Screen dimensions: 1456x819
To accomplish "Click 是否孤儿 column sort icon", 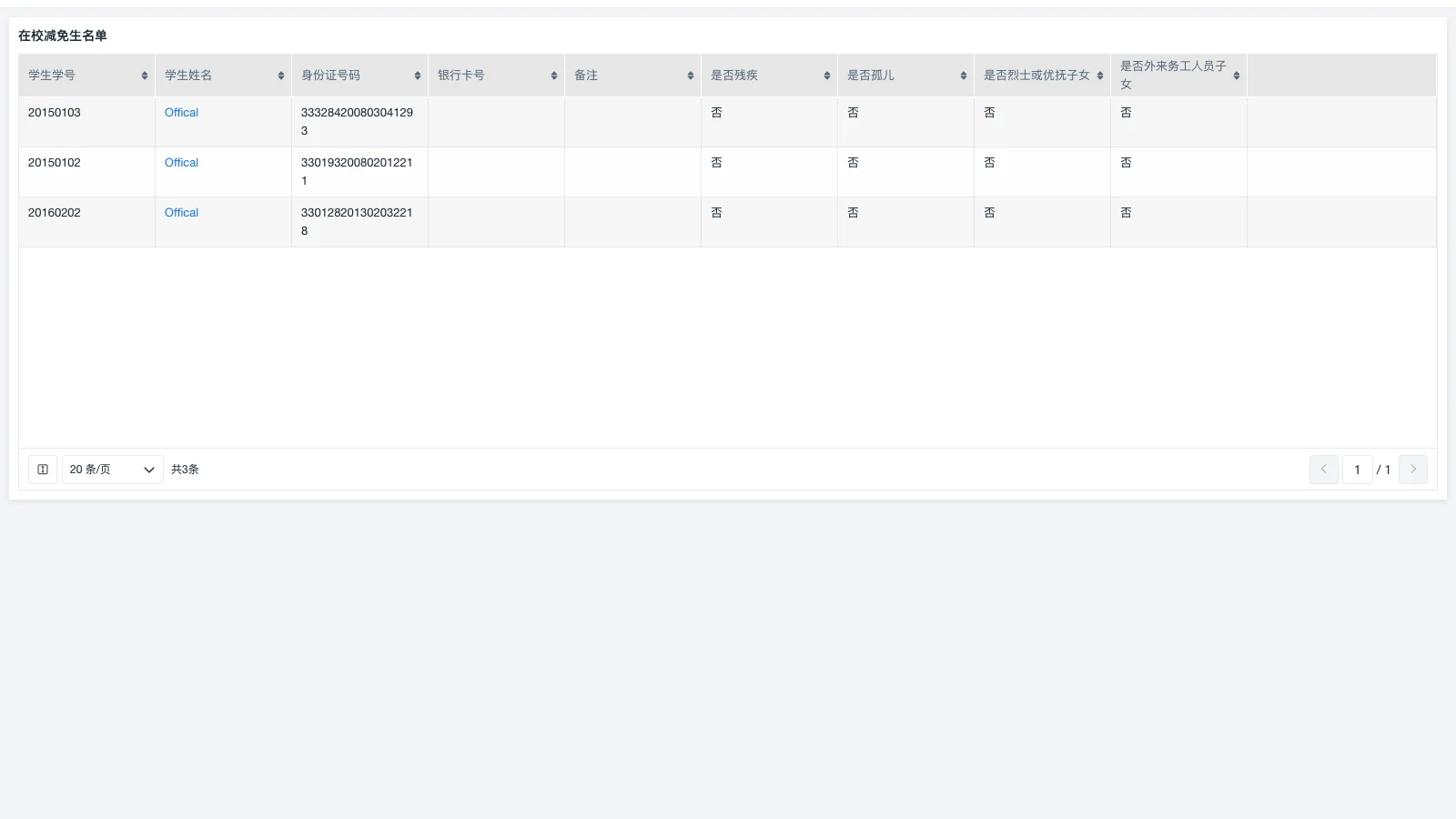I will 964,76.
